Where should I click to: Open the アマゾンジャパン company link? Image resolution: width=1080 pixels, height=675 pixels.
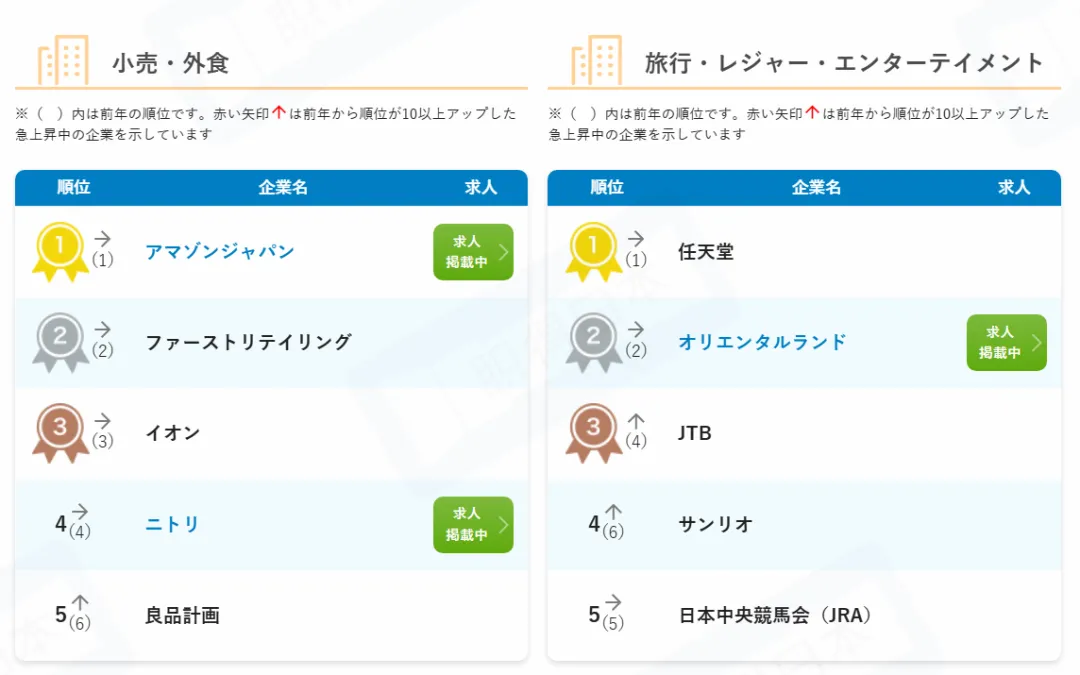[220, 251]
